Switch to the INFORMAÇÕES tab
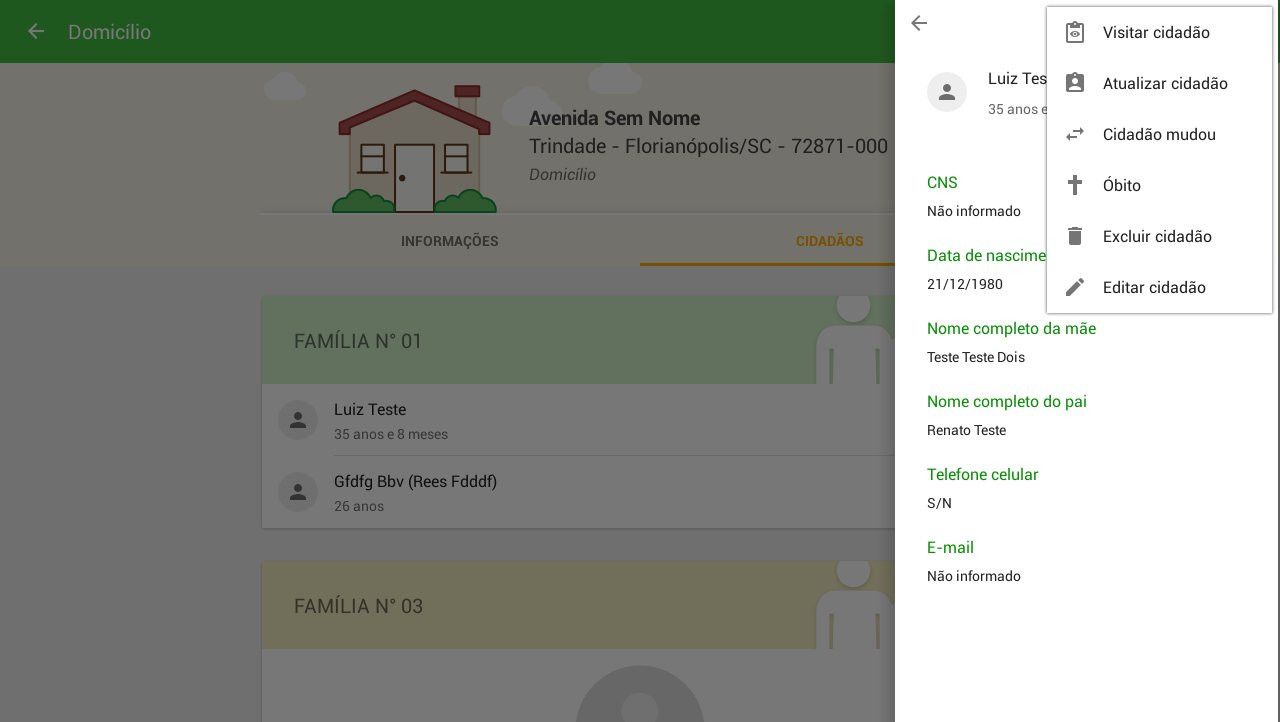The image size is (1280, 722). click(450, 241)
